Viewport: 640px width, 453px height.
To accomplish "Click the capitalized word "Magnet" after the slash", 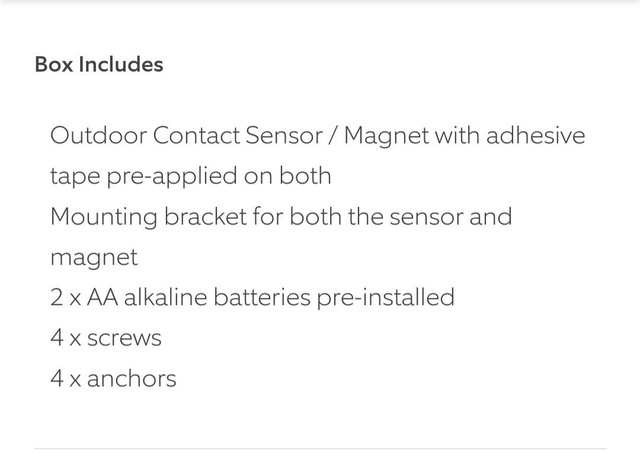I will click(385, 135).
